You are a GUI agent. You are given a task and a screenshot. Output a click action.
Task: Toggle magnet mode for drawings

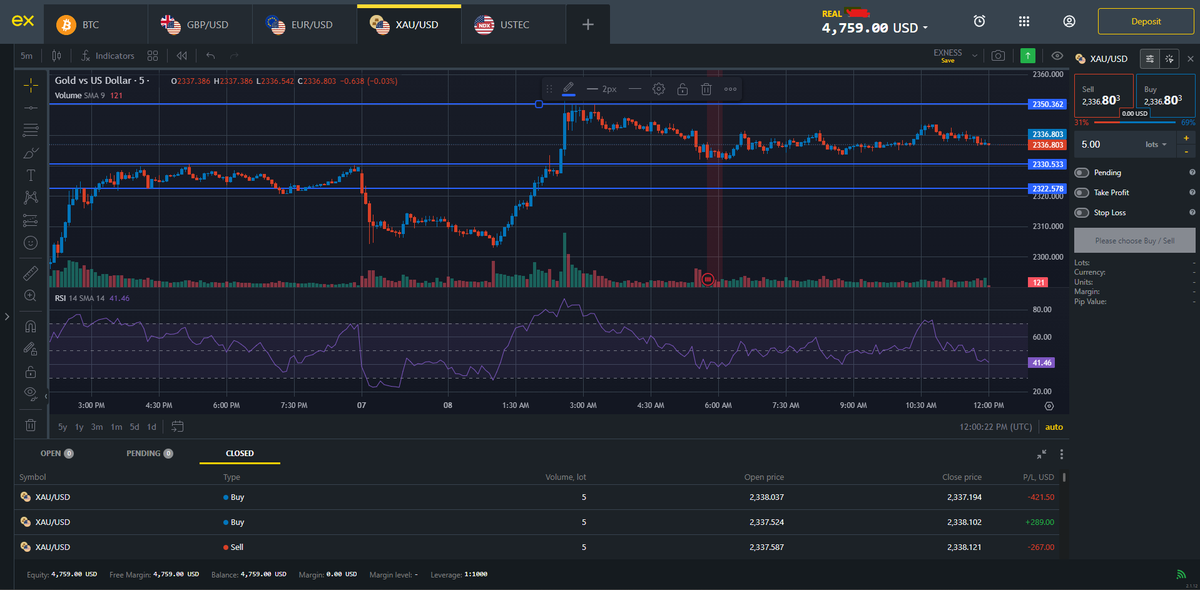[x=31, y=326]
